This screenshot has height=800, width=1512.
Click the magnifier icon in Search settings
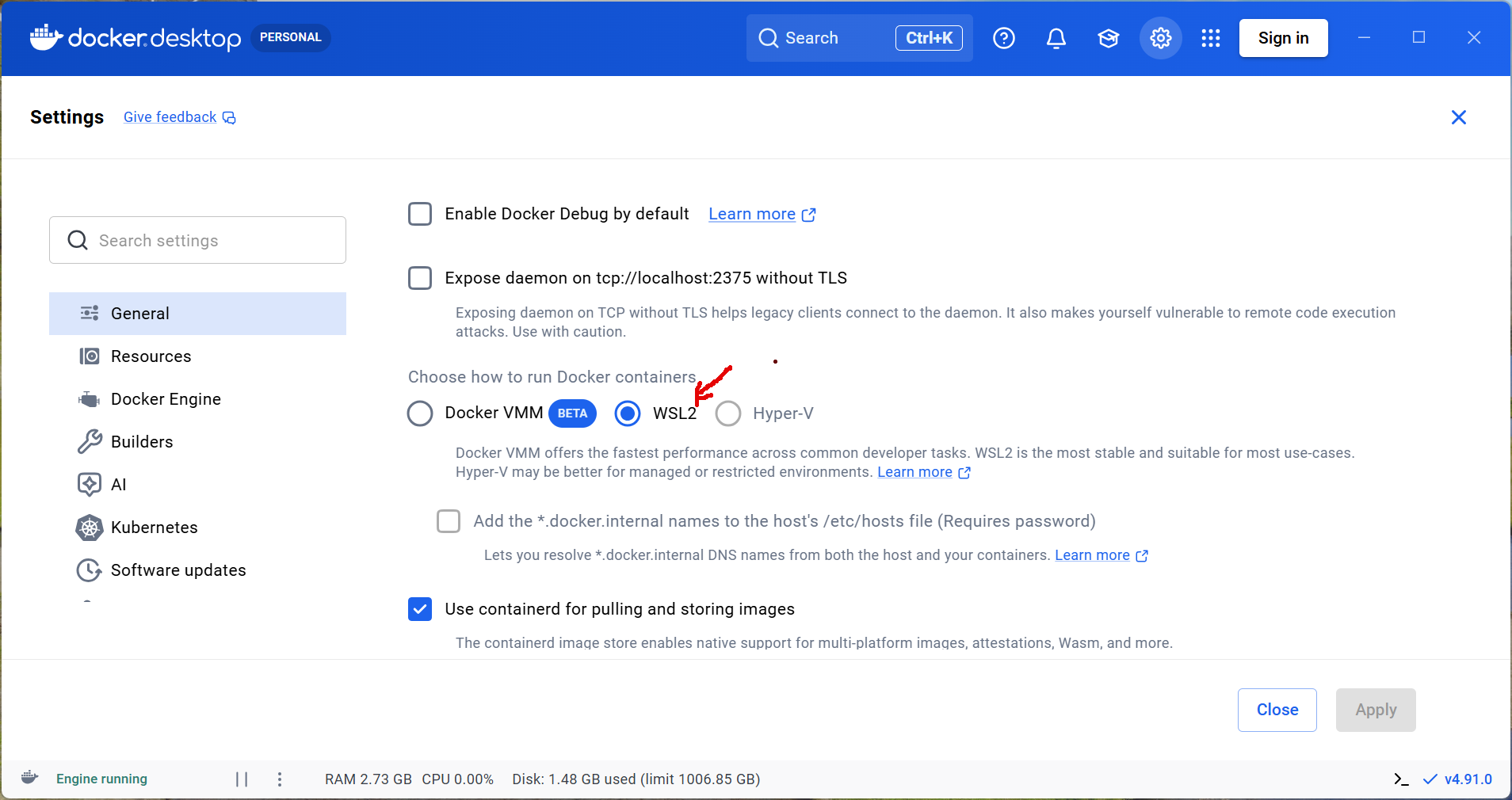[78, 240]
